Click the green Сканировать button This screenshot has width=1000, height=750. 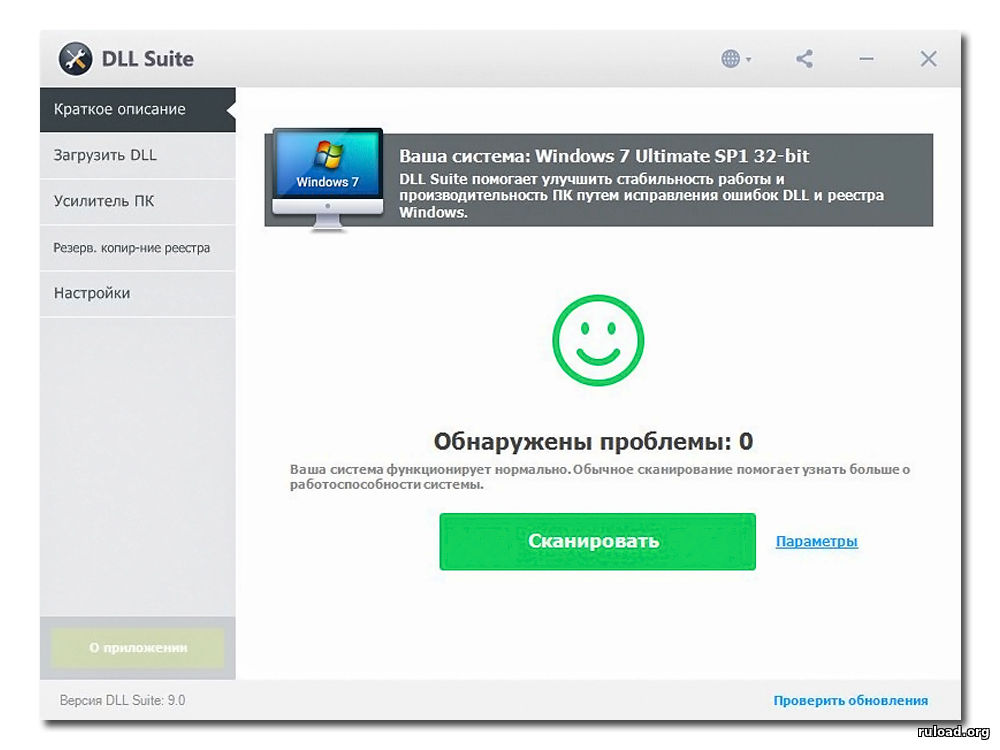598,541
